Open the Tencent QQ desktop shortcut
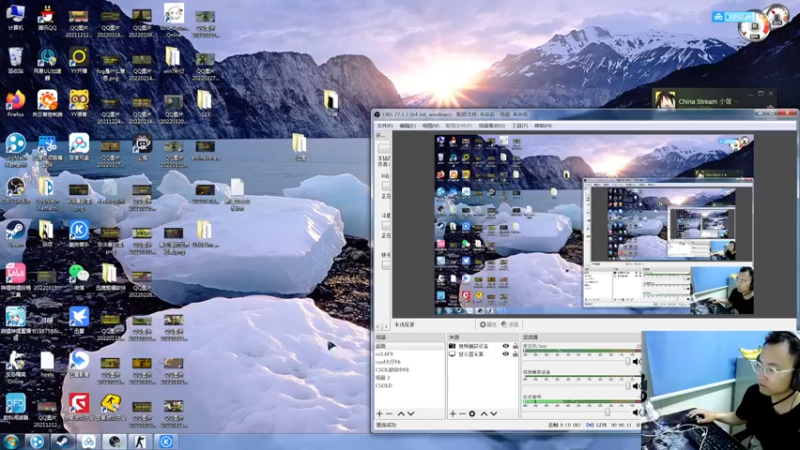The image size is (800, 450). click(x=47, y=17)
